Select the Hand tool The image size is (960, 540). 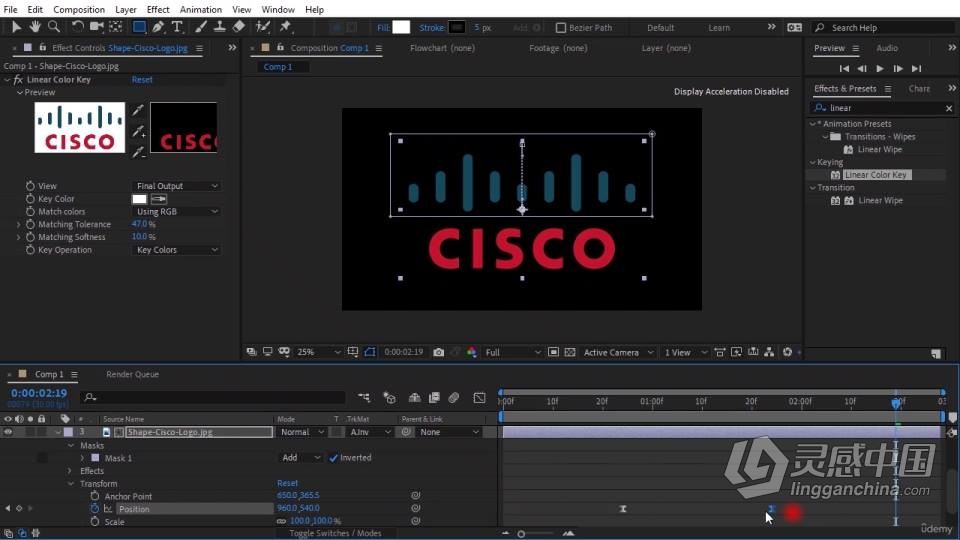pos(35,26)
